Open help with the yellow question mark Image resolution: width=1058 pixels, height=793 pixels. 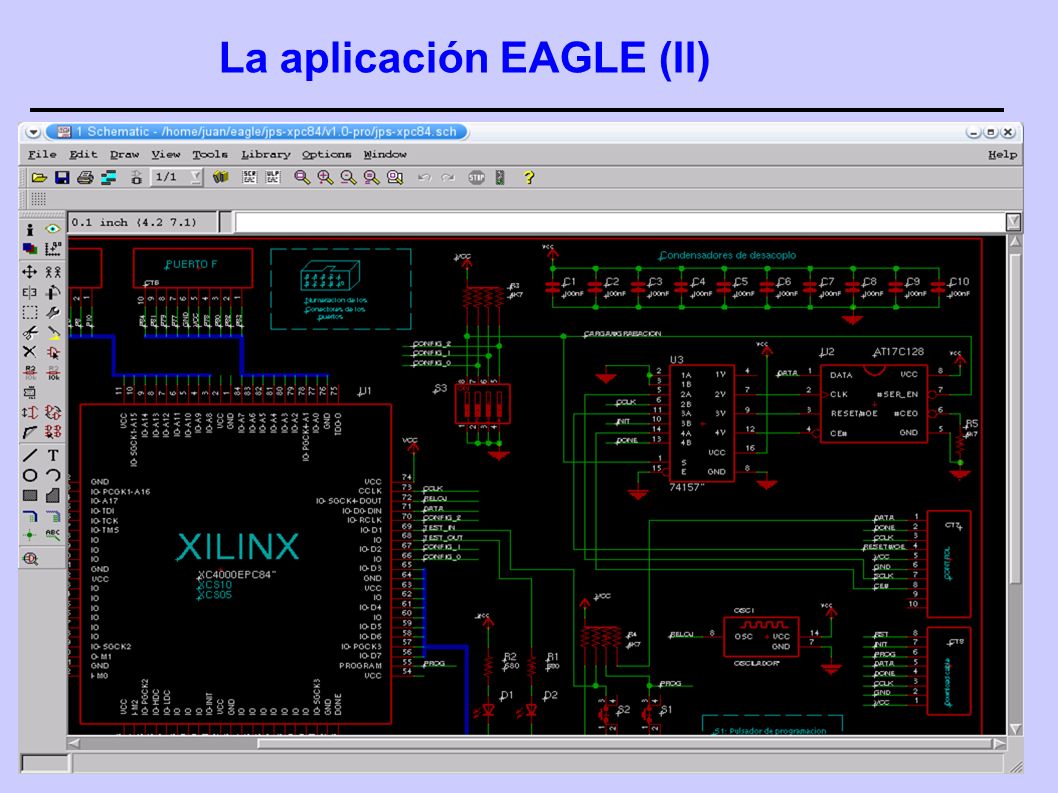[x=529, y=177]
